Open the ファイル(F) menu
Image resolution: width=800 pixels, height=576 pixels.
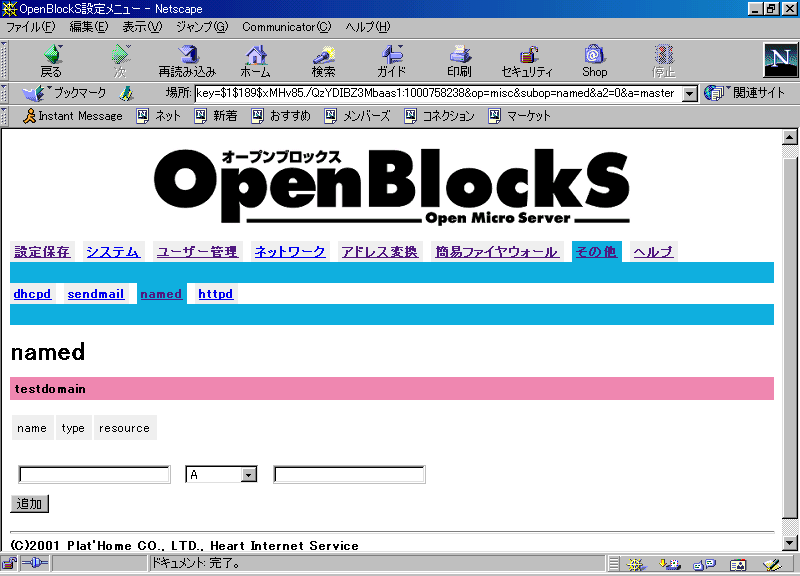[x=31, y=27]
